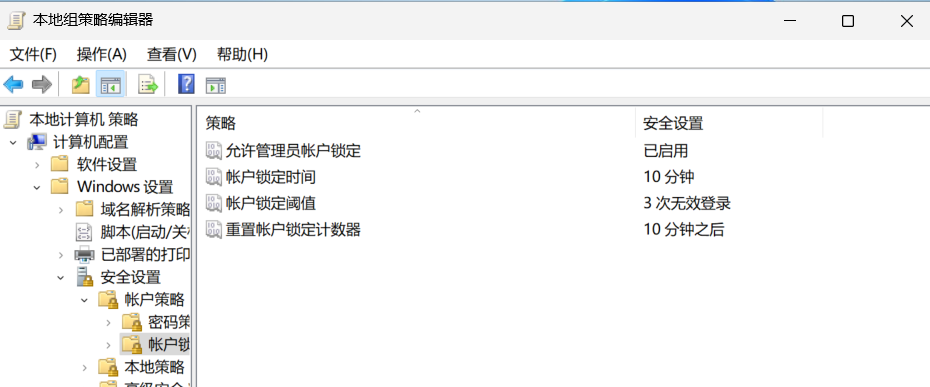The image size is (930, 387).
Task: Select the 帐户锁定阈值 policy row
Action: 261,203
